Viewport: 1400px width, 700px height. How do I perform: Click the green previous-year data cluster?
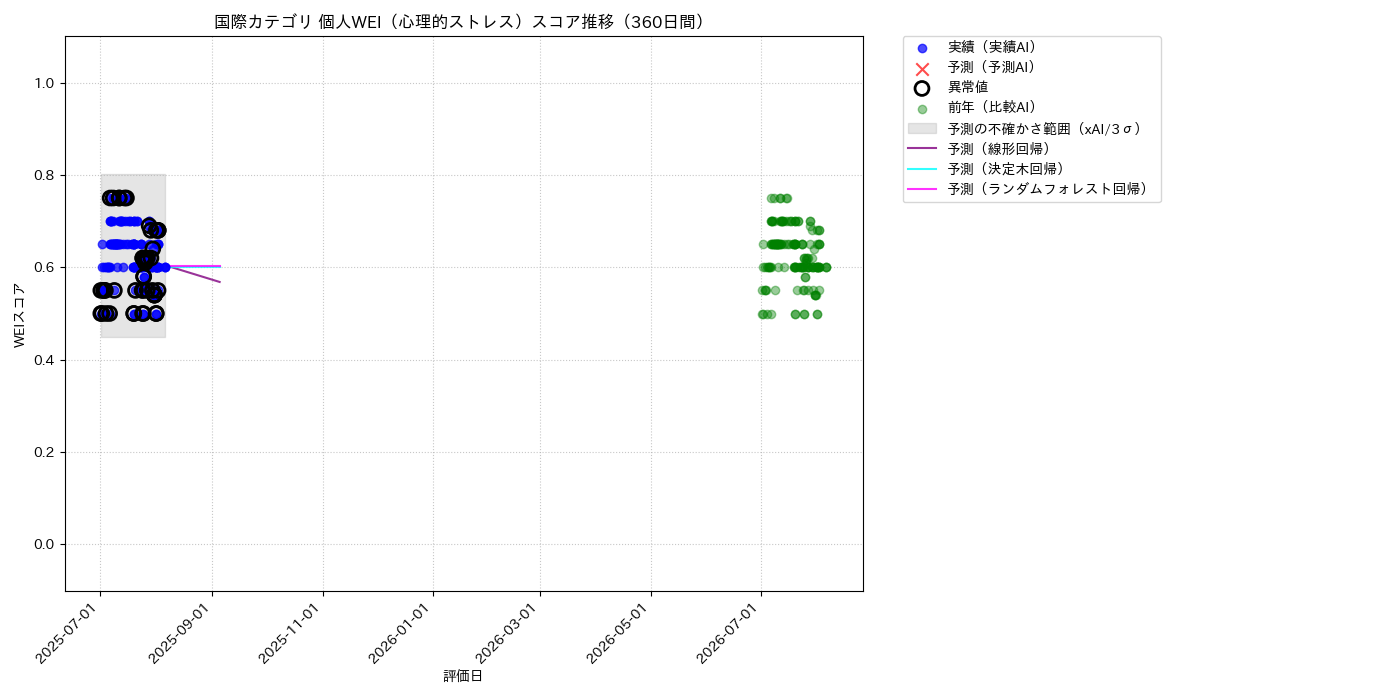pos(794,256)
